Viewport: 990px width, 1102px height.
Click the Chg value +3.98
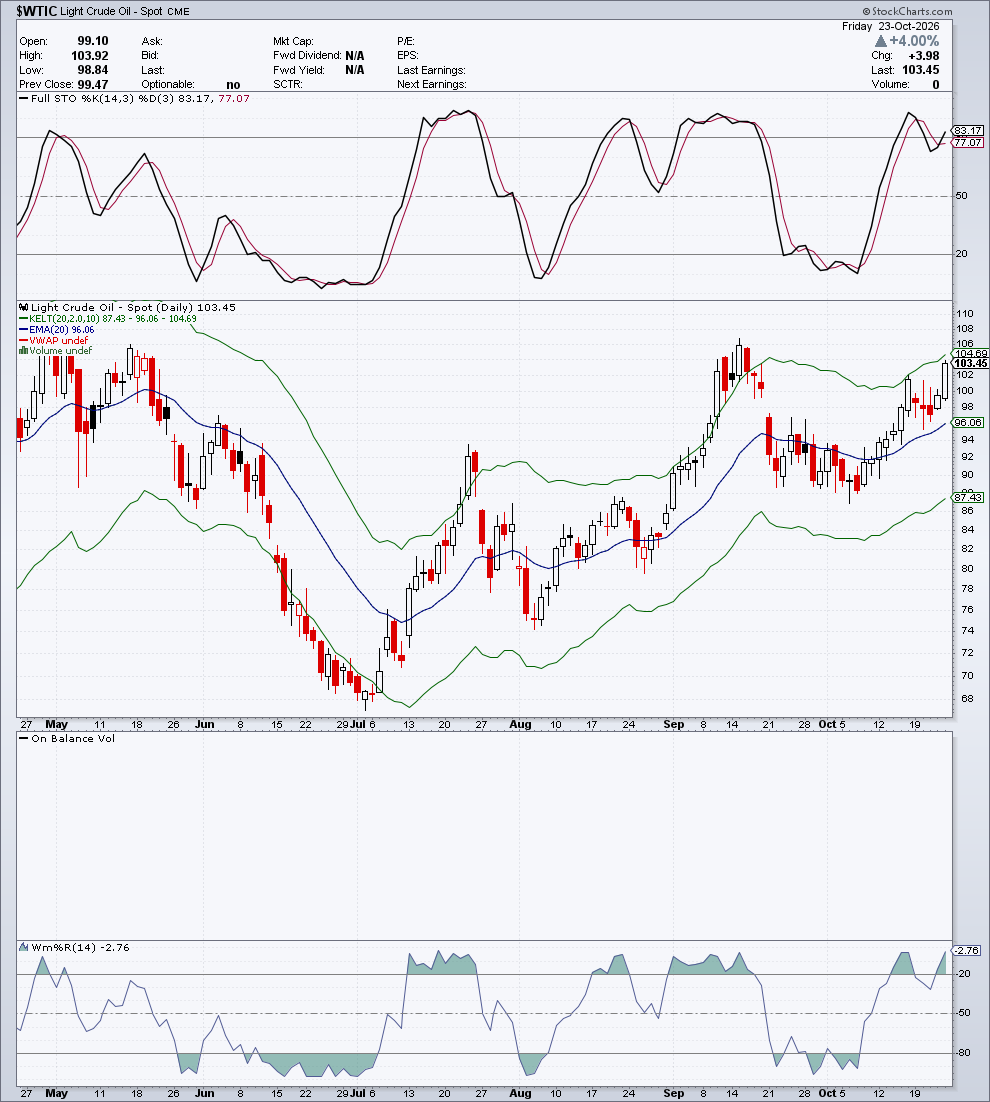pos(924,56)
